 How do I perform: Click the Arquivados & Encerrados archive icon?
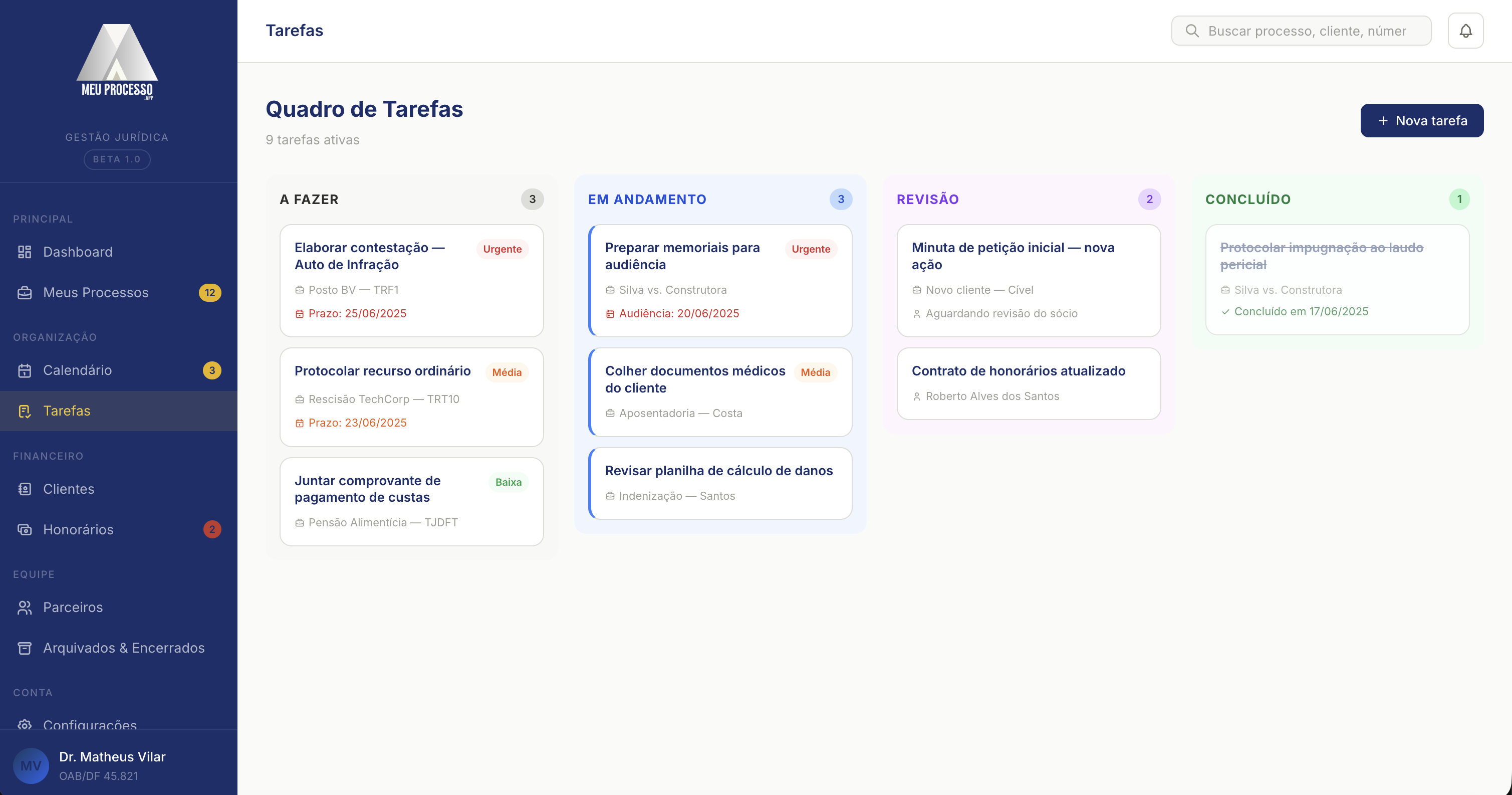point(24,648)
